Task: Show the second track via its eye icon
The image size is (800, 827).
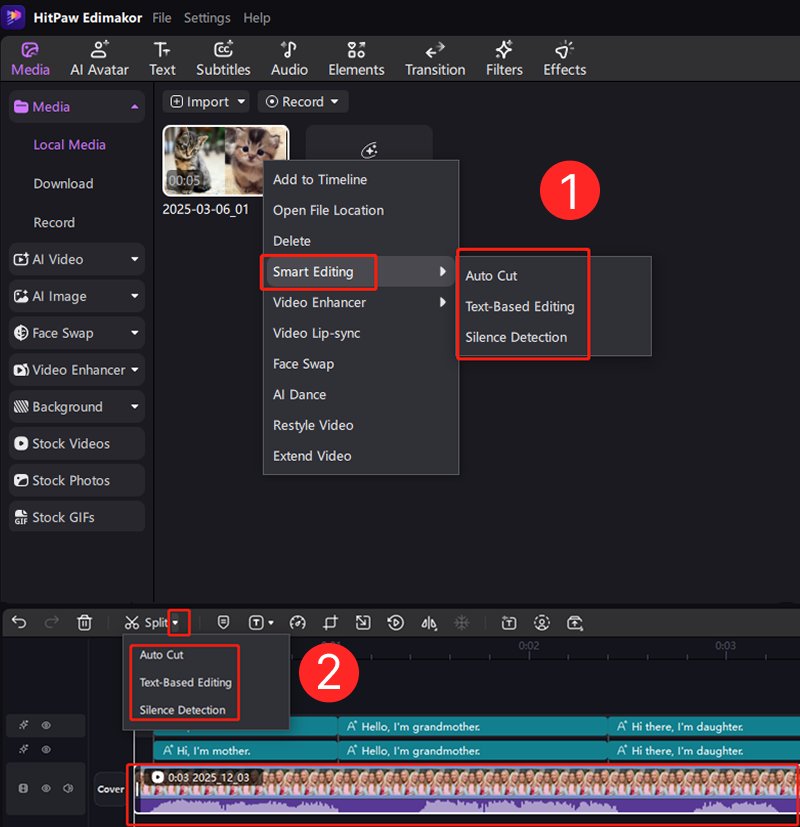Action: pyautogui.click(x=45, y=750)
